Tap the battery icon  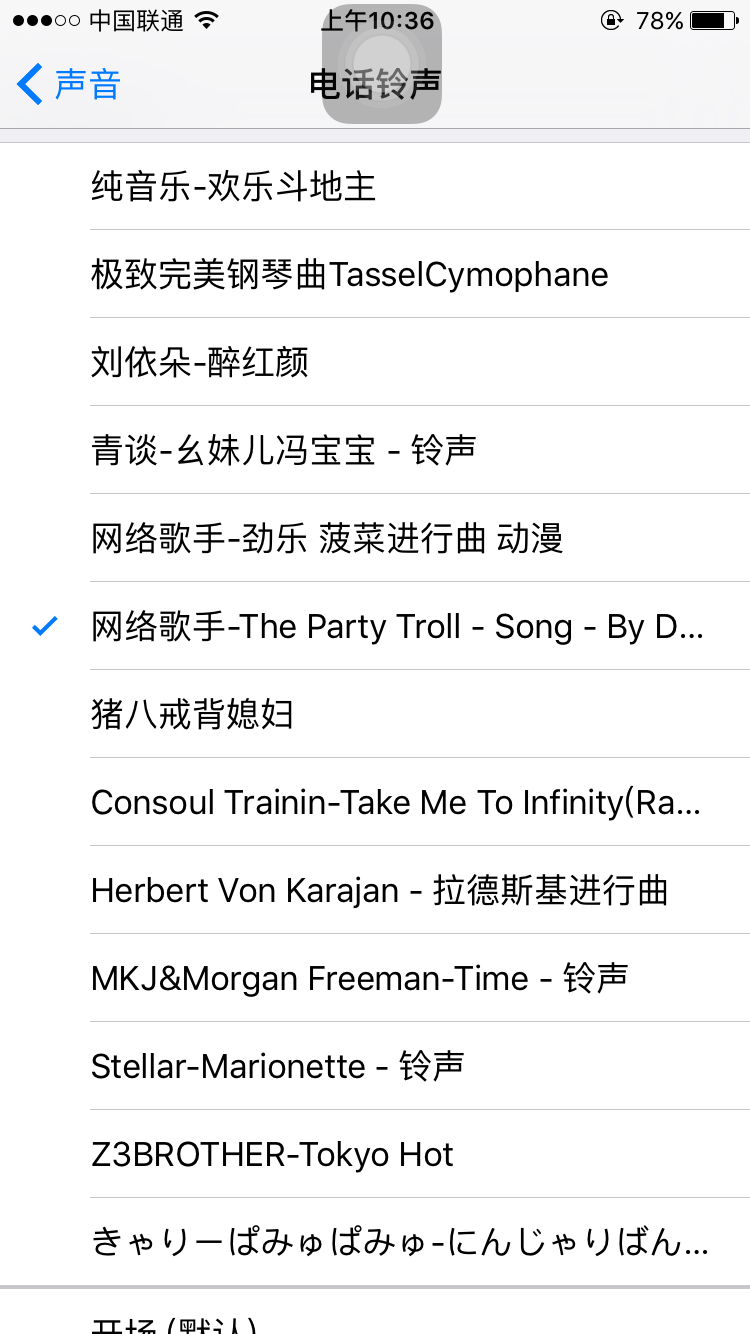click(715, 18)
